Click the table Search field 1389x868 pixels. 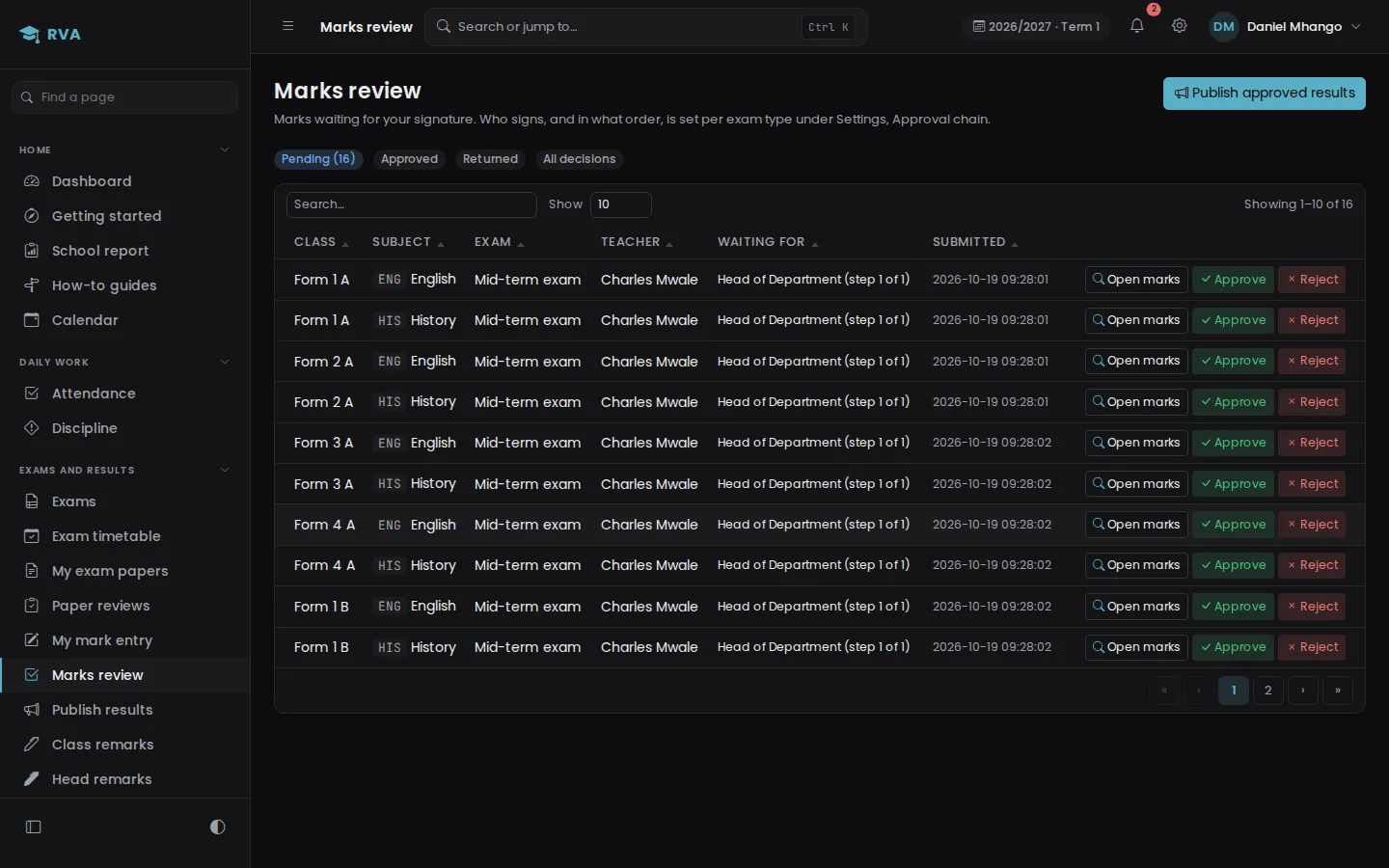point(412,204)
